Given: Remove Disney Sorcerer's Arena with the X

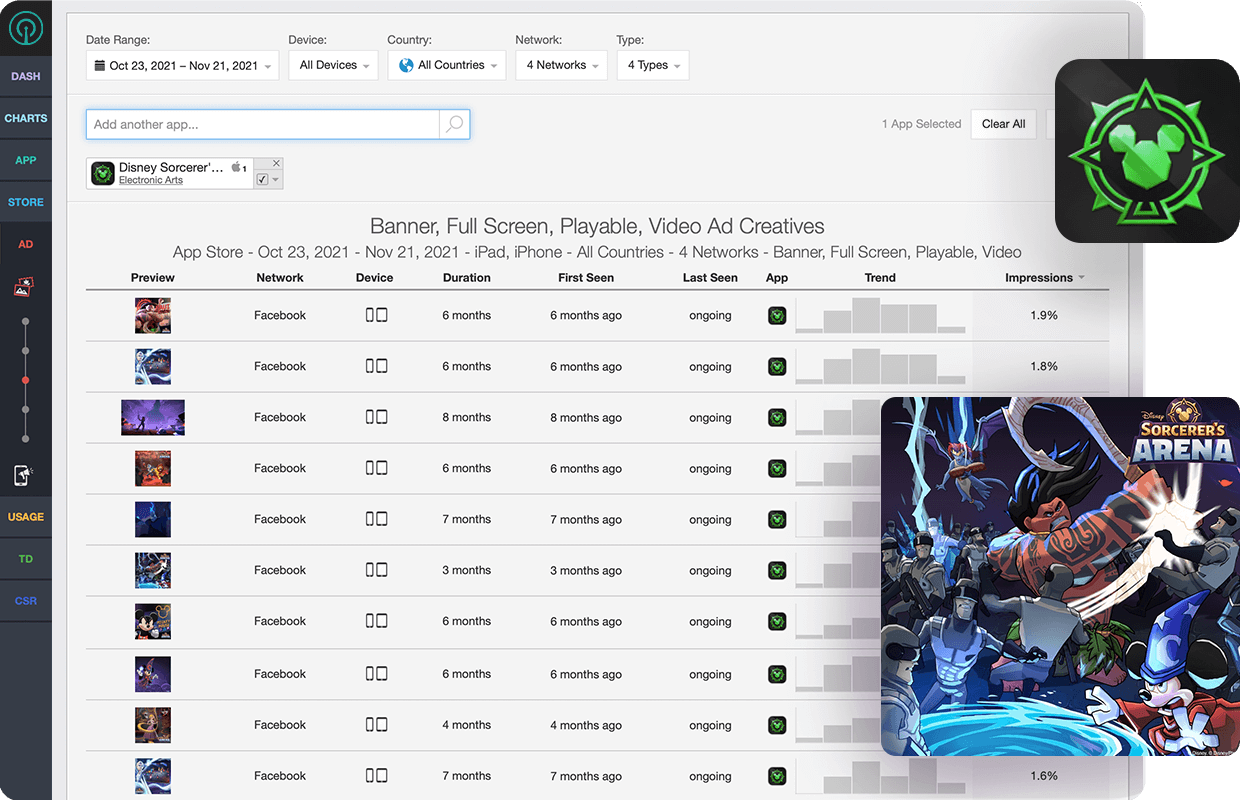Looking at the screenshot, I should (x=276, y=164).
